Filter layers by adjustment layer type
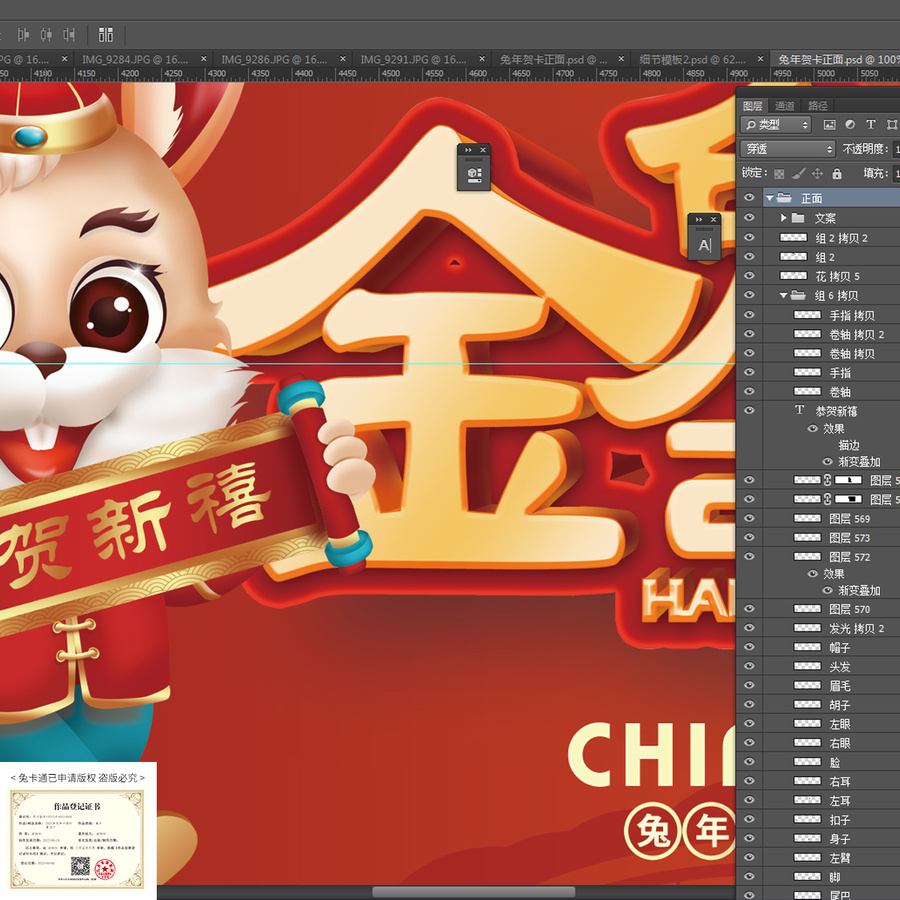This screenshot has width=900, height=900. pos(850,125)
